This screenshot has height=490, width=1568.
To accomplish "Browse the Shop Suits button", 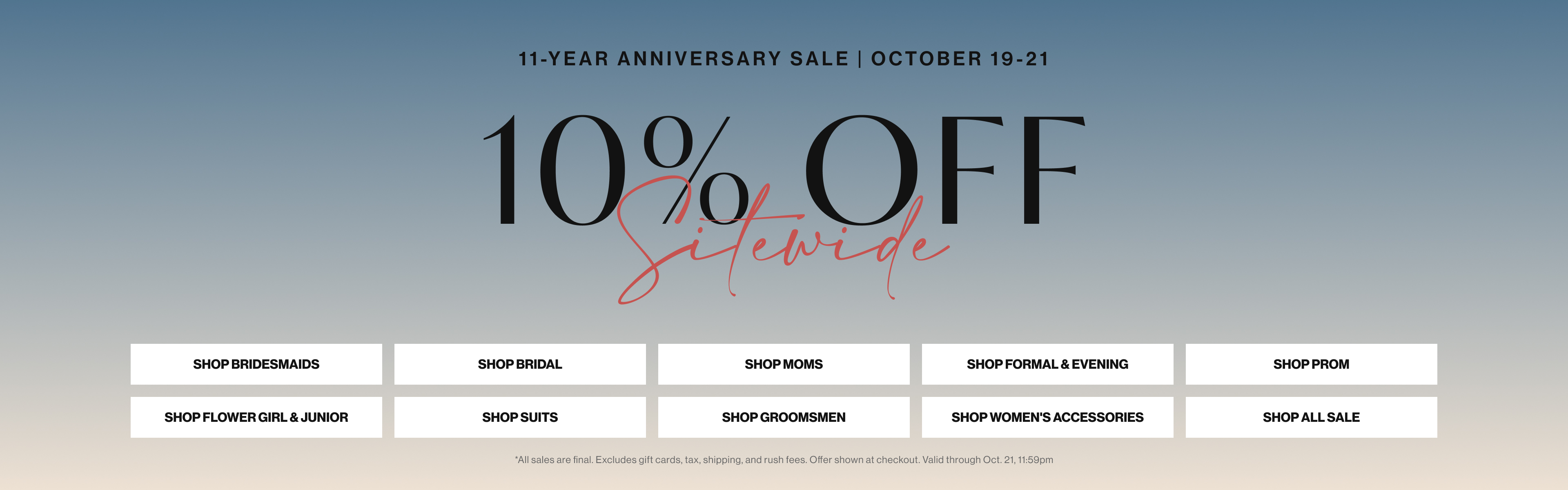I will click(x=519, y=417).
